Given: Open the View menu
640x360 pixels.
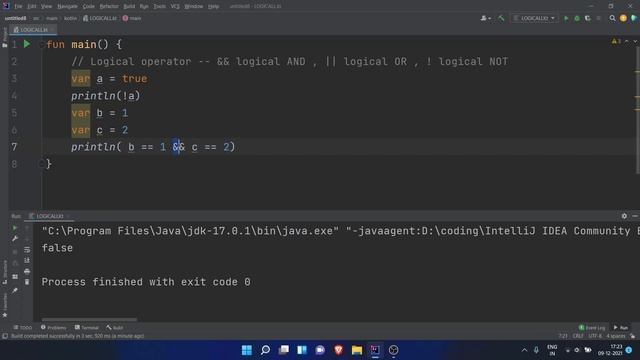Looking at the screenshot, I should [47, 6].
